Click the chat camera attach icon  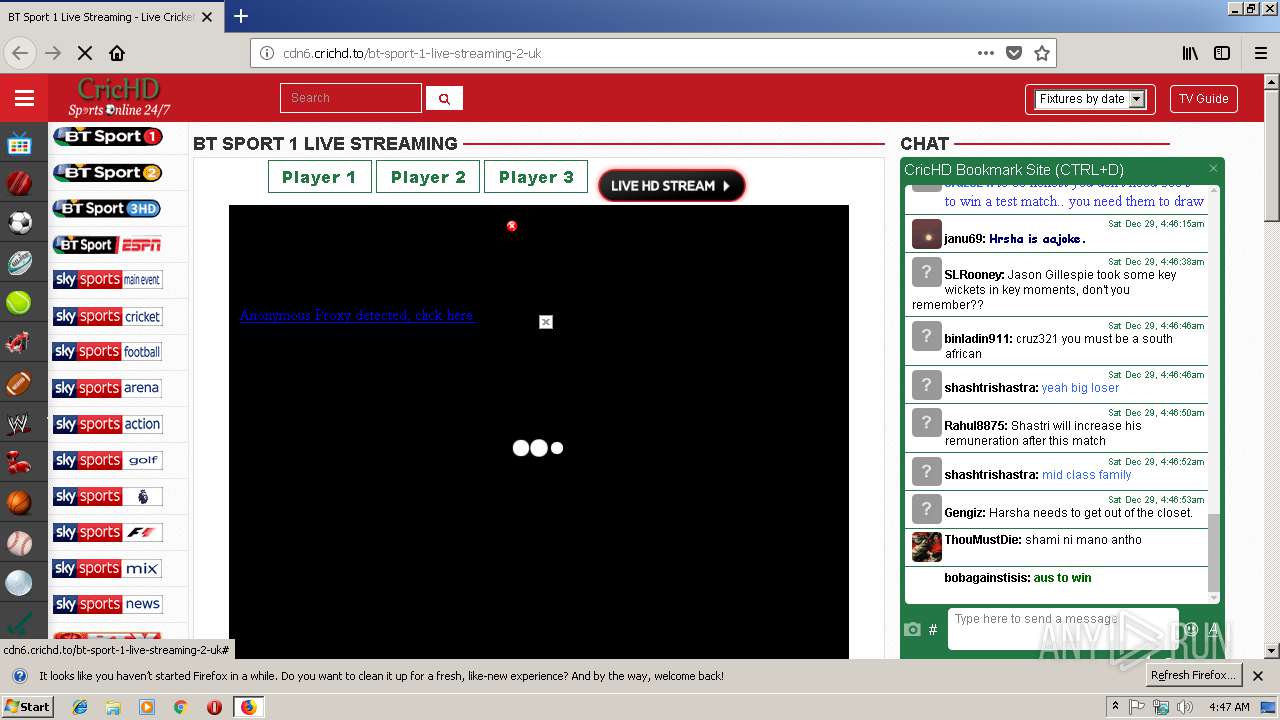click(x=912, y=629)
